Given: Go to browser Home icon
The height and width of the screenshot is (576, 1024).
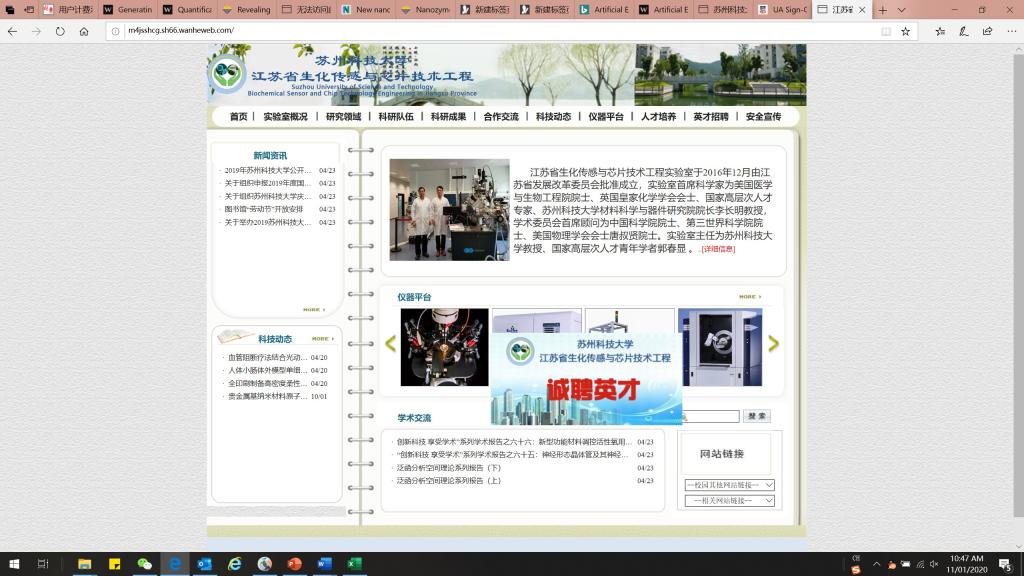Looking at the screenshot, I should [x=84, y=31].
